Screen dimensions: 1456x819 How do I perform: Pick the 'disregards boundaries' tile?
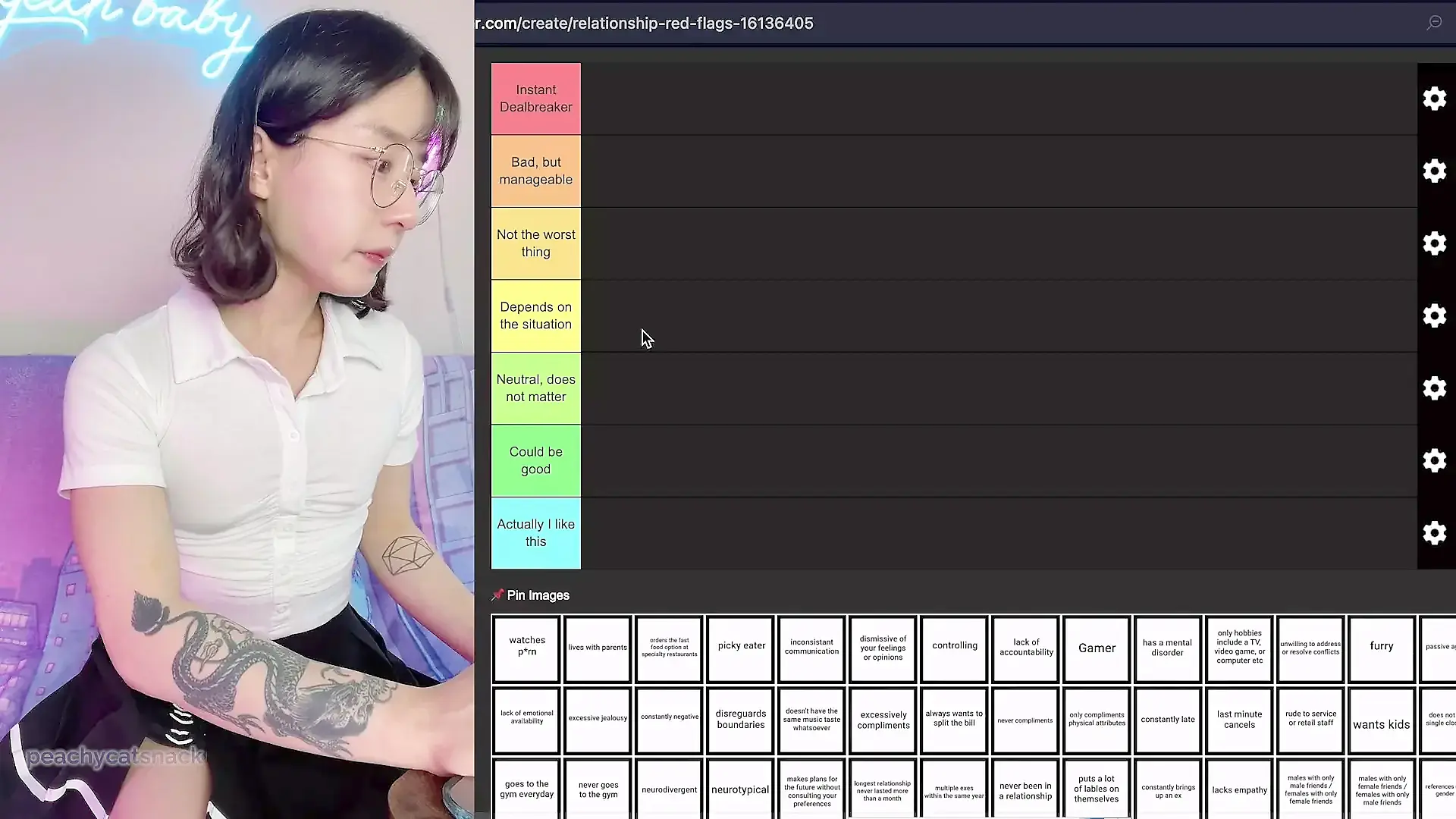point(740,720)
